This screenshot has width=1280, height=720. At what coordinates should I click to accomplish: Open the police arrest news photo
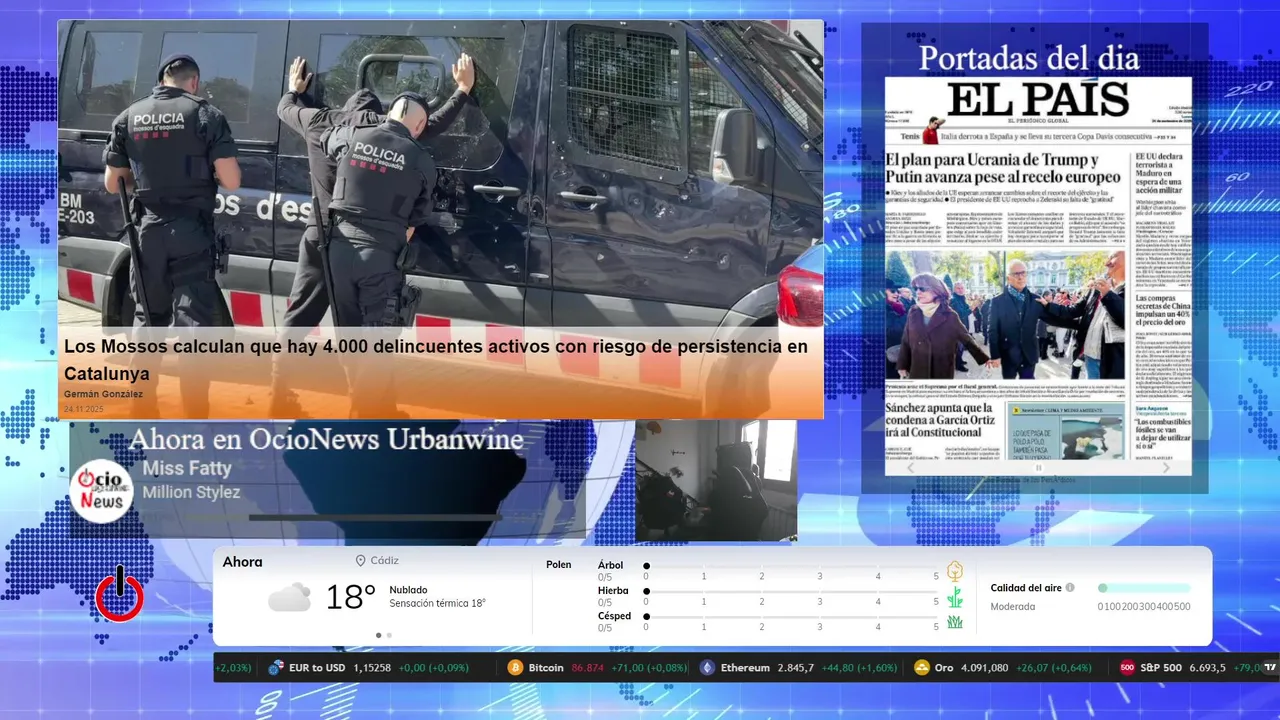440,175
